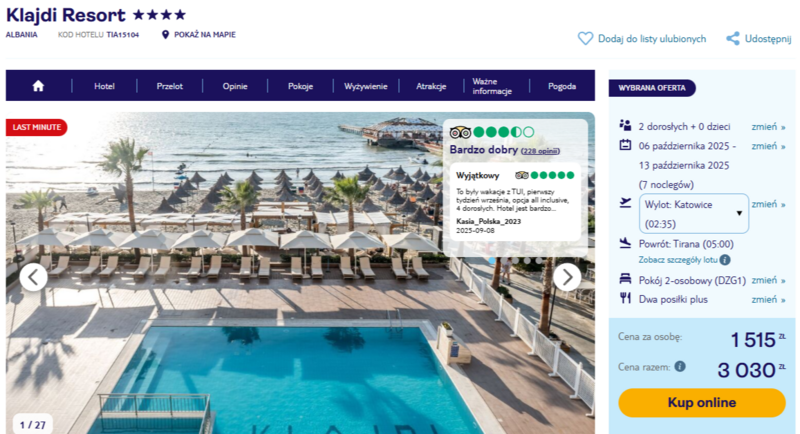The height and width of the screenshot is (434, 800).
Task: Click the share icon near Udostępnij
Action: [733, 38]
